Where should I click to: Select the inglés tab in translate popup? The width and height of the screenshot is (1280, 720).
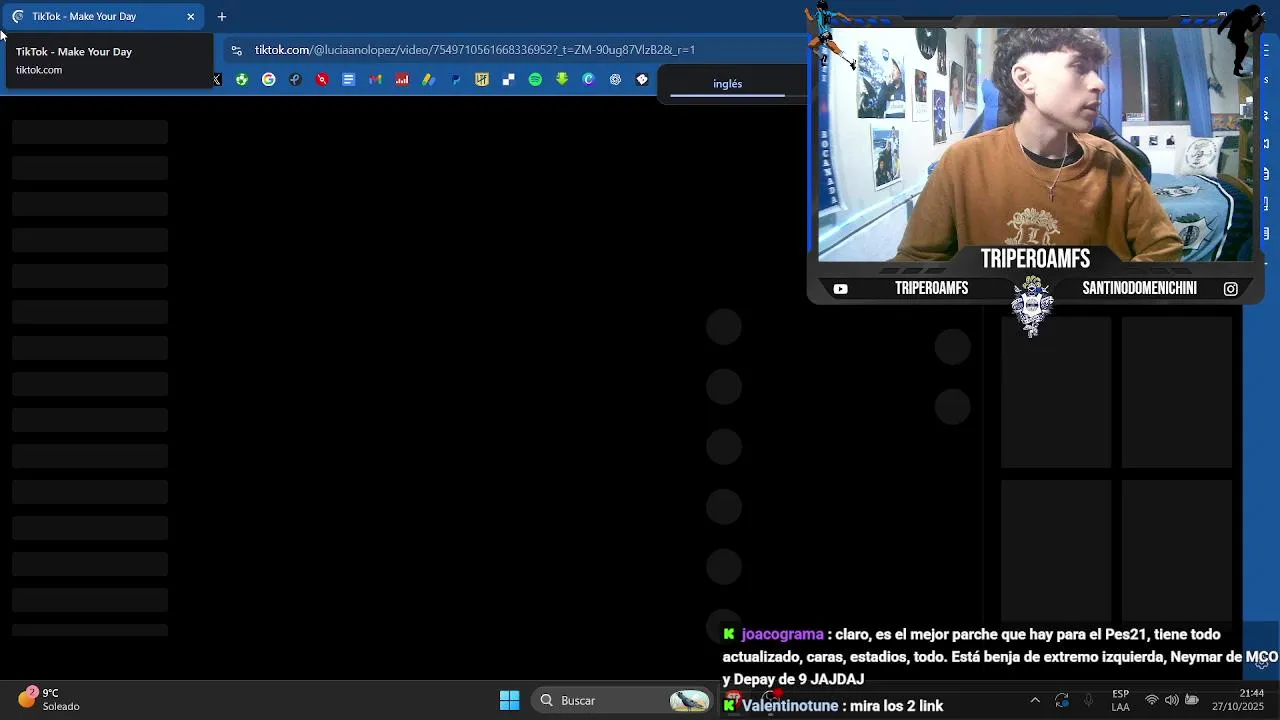(x=728, y=84)
